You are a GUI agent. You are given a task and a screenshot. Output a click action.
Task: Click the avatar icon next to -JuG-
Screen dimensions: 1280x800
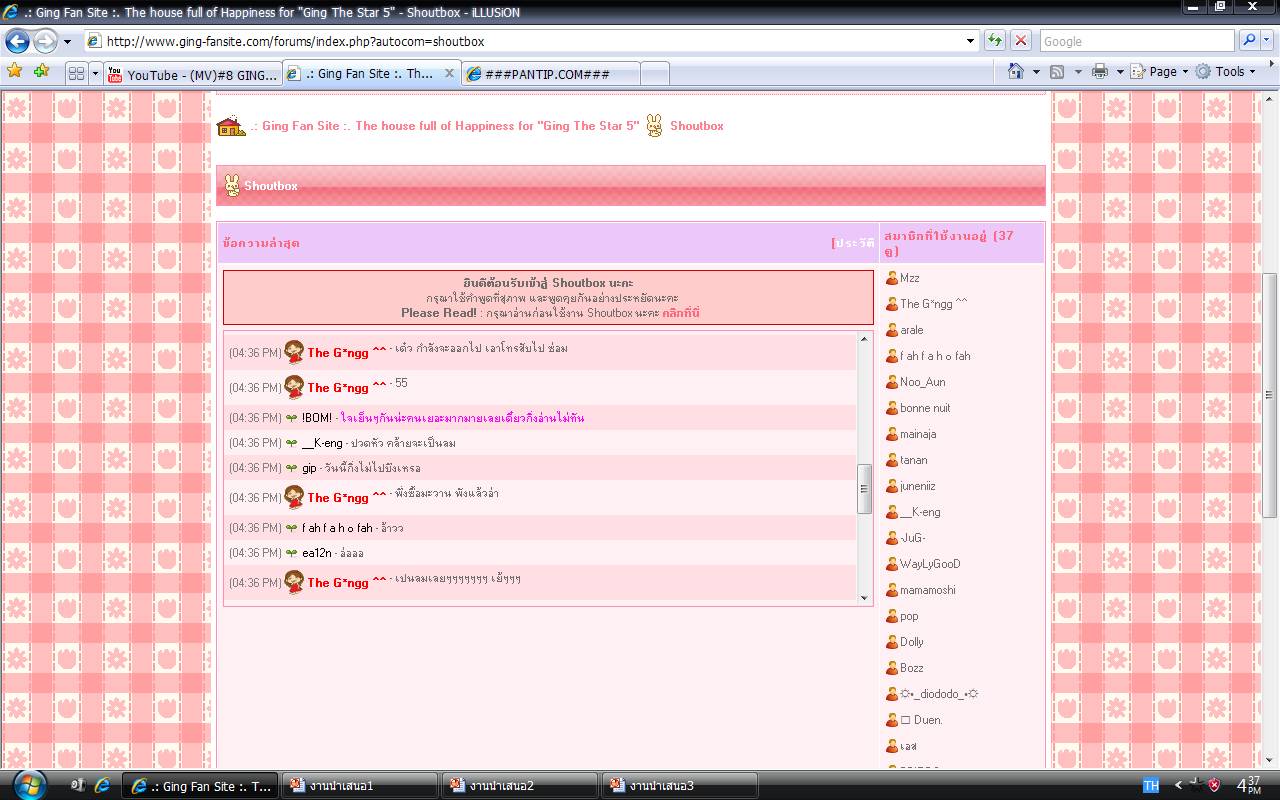[892, 538]
